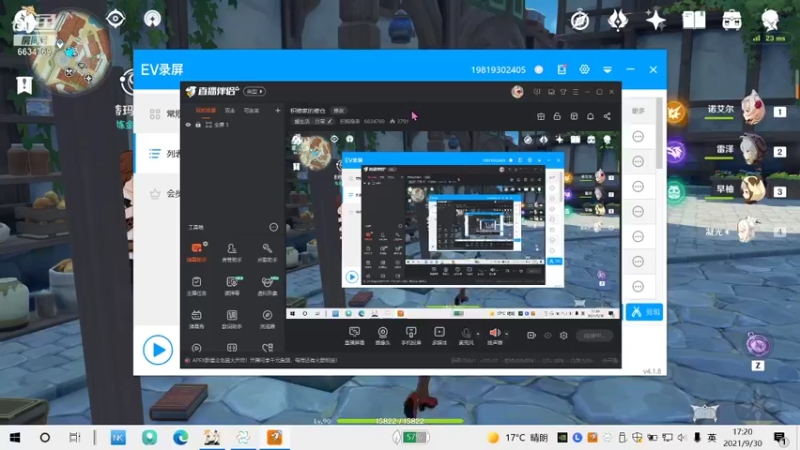Open the Windows Start menu
This screenshot has width=800, height=450.
(15, 437)
